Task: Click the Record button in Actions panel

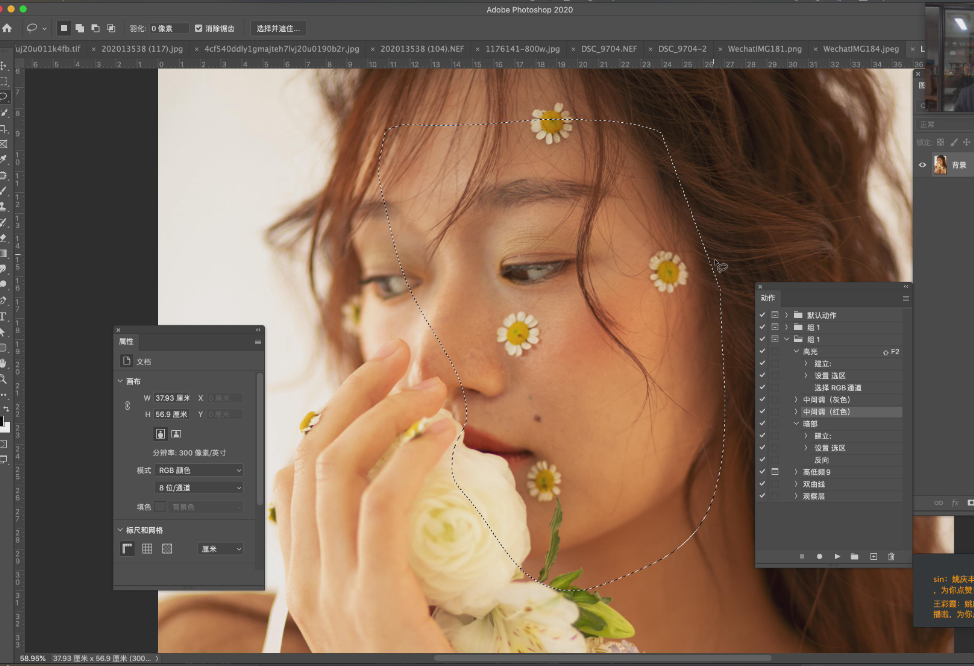Action: tap(819, 556)
